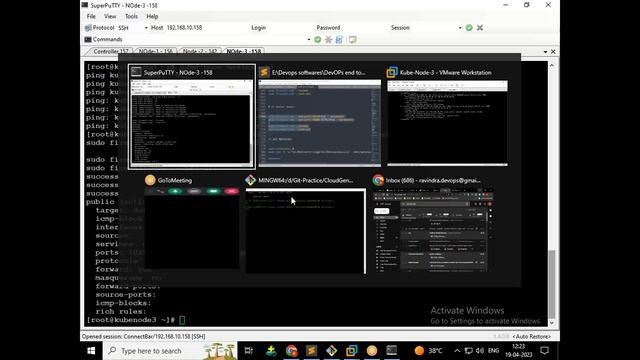Open the notification center icon
Viewport: 640px width, 360px height.
544,351
